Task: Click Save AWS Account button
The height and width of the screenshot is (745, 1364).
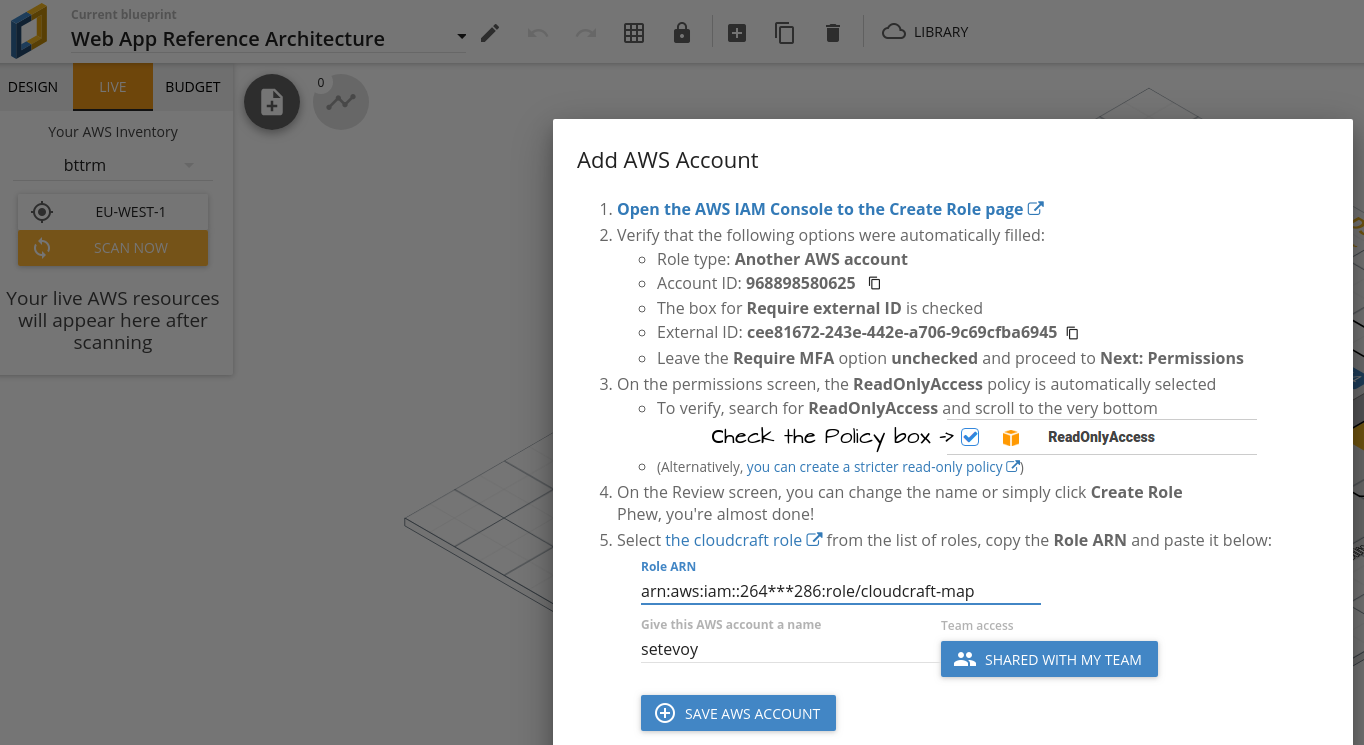Action: tap(738, 713)
